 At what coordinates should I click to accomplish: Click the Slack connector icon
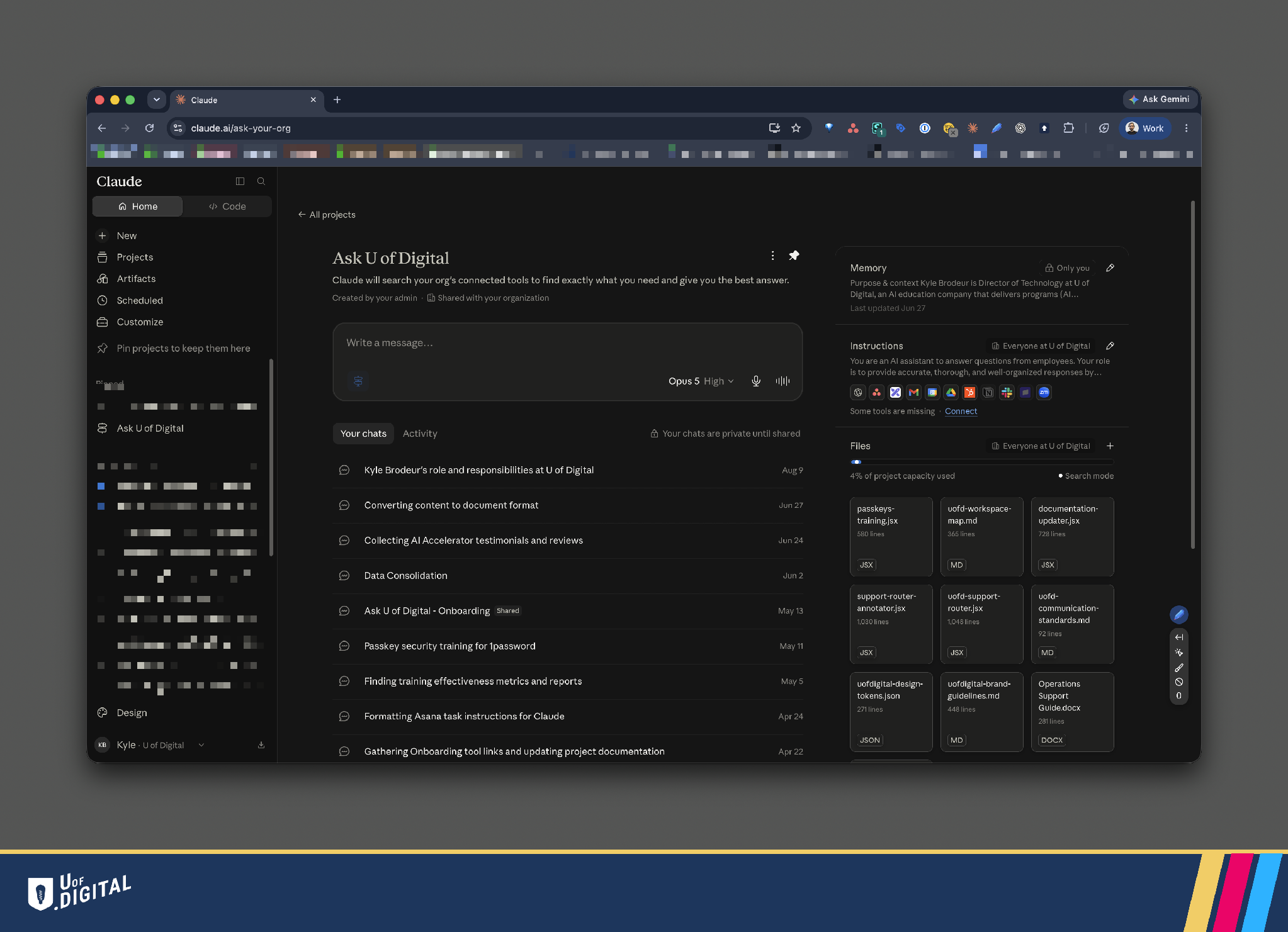click(1007, 392)
